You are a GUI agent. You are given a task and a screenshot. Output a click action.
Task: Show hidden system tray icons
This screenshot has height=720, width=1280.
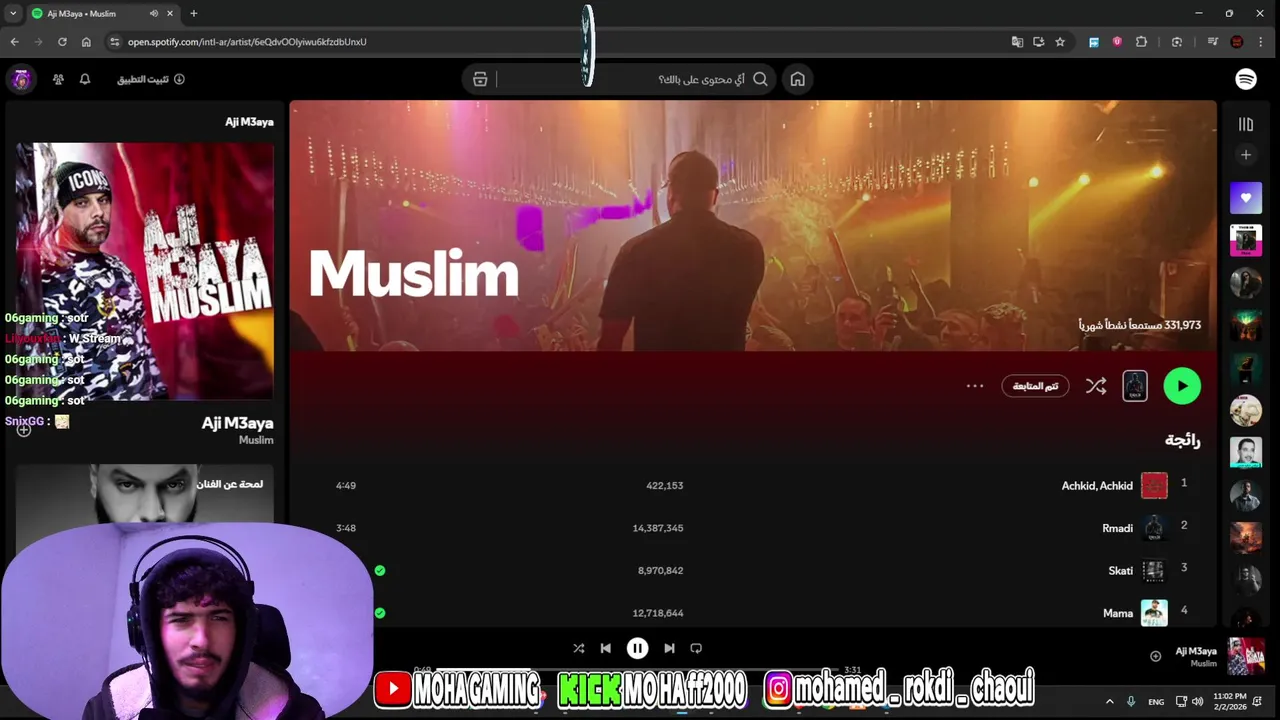coord(1109,702)
